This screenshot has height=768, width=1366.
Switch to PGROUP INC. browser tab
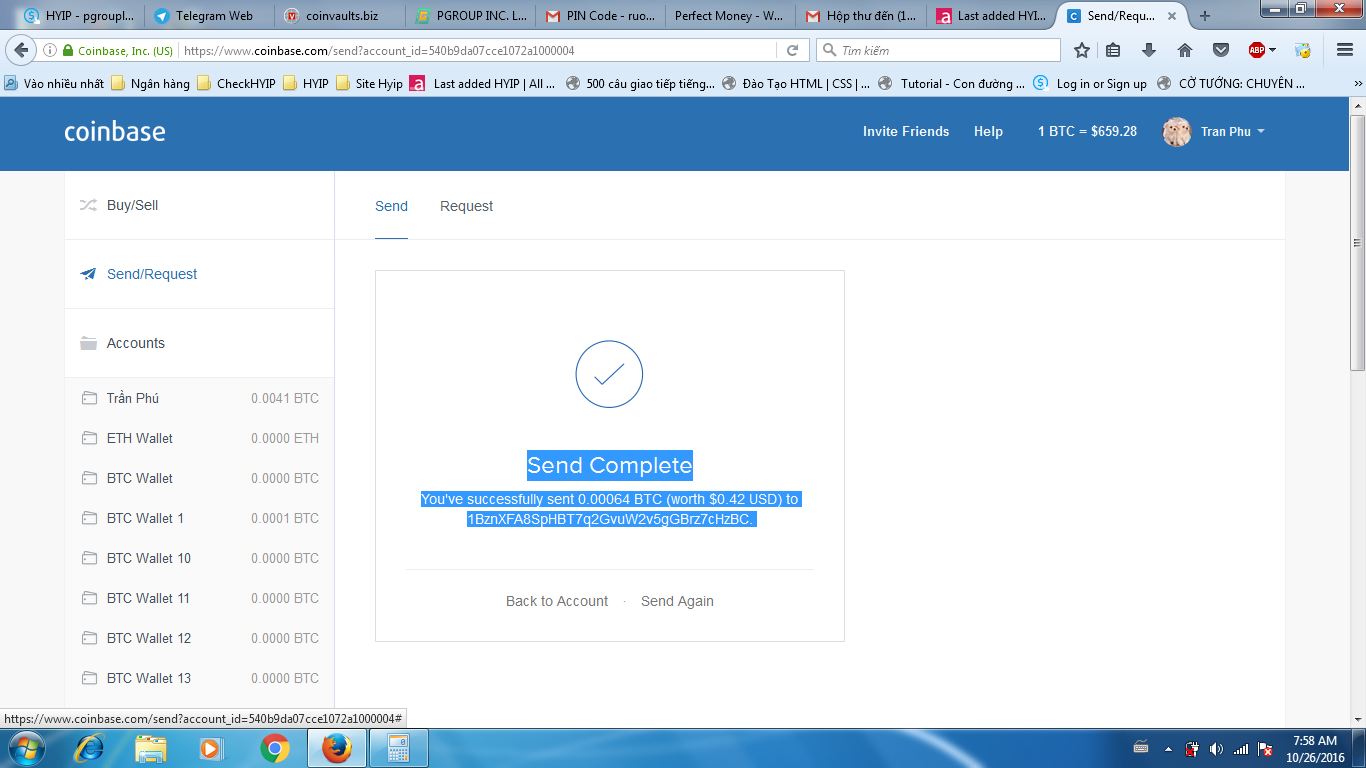click(x=470, y=16)
